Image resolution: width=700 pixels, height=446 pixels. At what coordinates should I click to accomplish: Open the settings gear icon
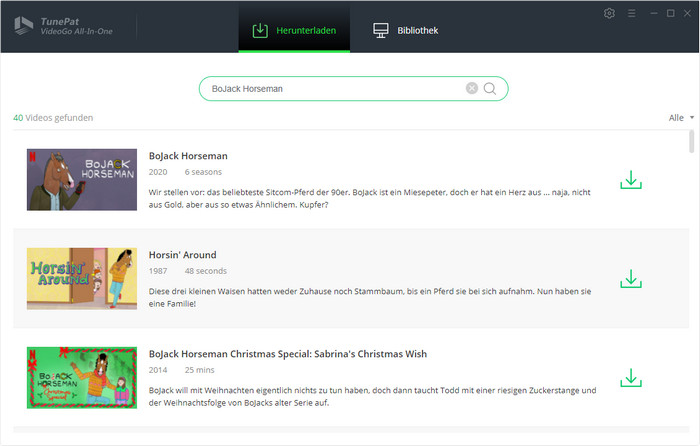[610, 13]
